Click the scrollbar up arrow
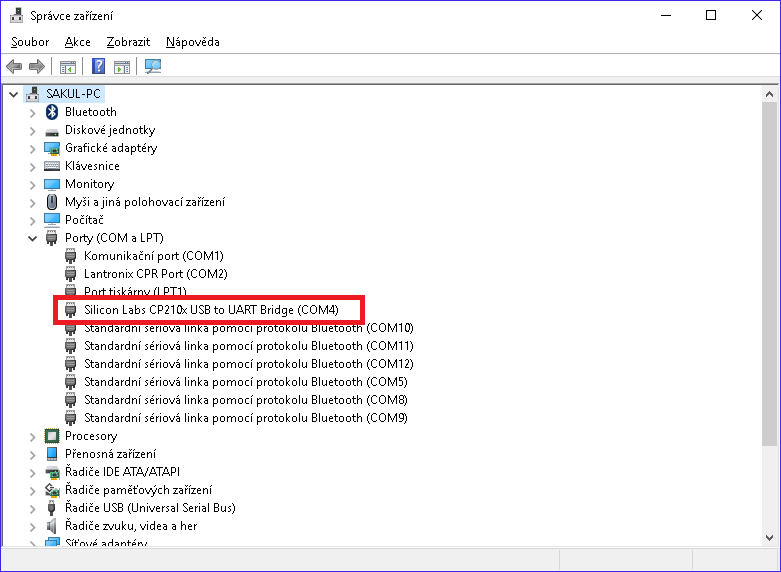The image size is (781, 572). [x=770, y=94]
